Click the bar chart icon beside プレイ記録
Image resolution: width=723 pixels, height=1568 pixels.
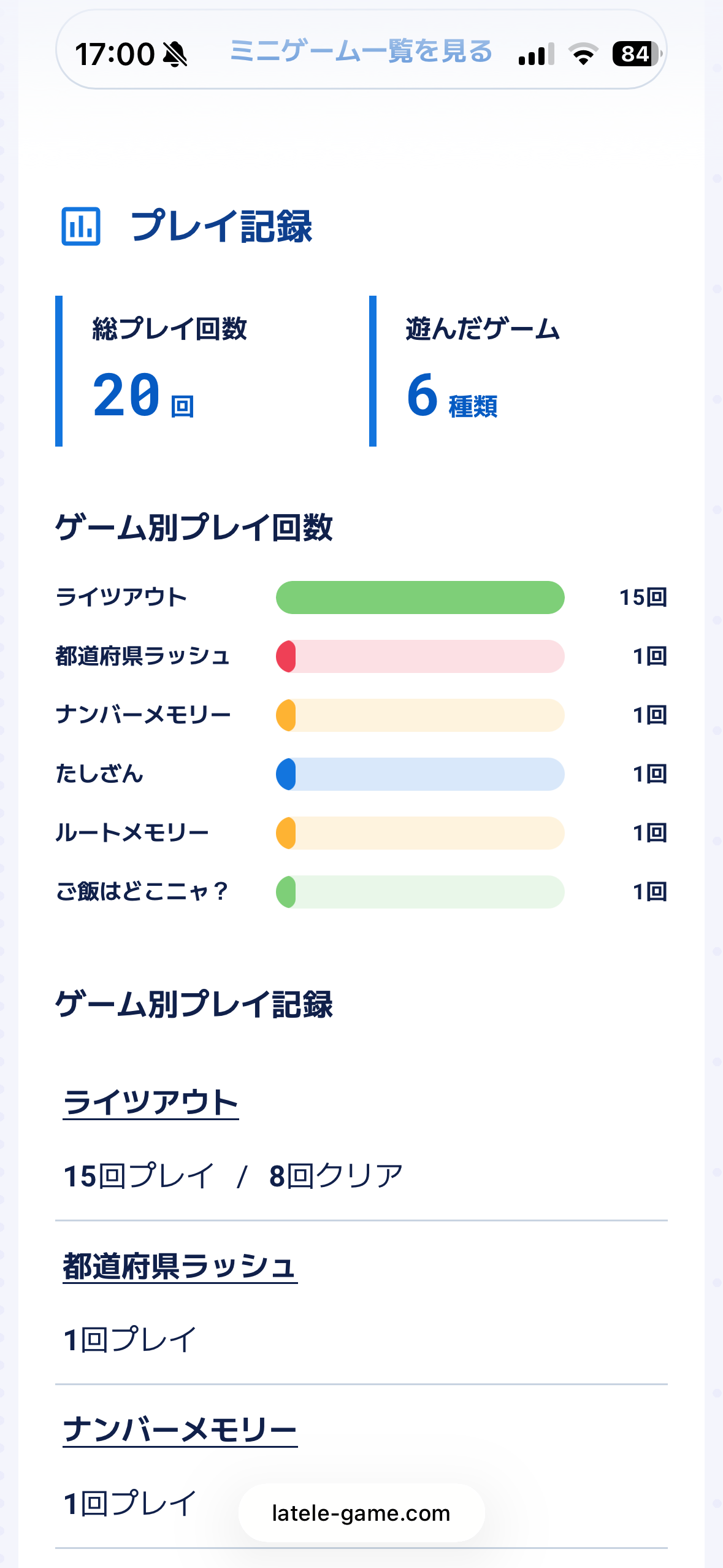[81, 226]
